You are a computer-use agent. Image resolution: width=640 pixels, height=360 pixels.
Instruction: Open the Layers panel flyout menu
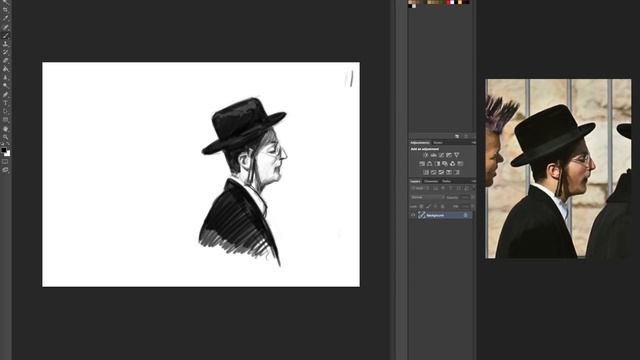[474, 181]
